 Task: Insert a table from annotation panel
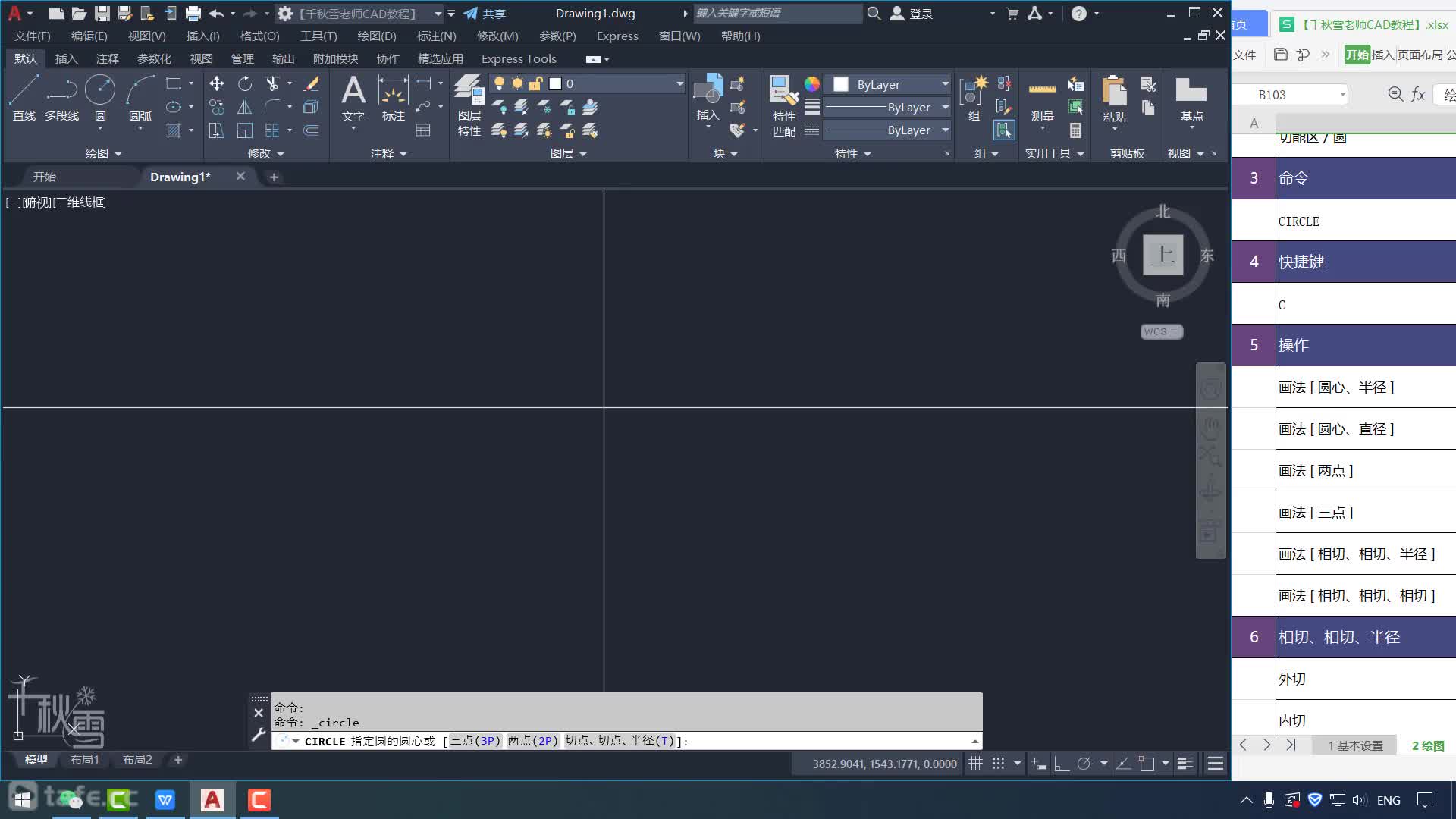[x=423, y=130]
